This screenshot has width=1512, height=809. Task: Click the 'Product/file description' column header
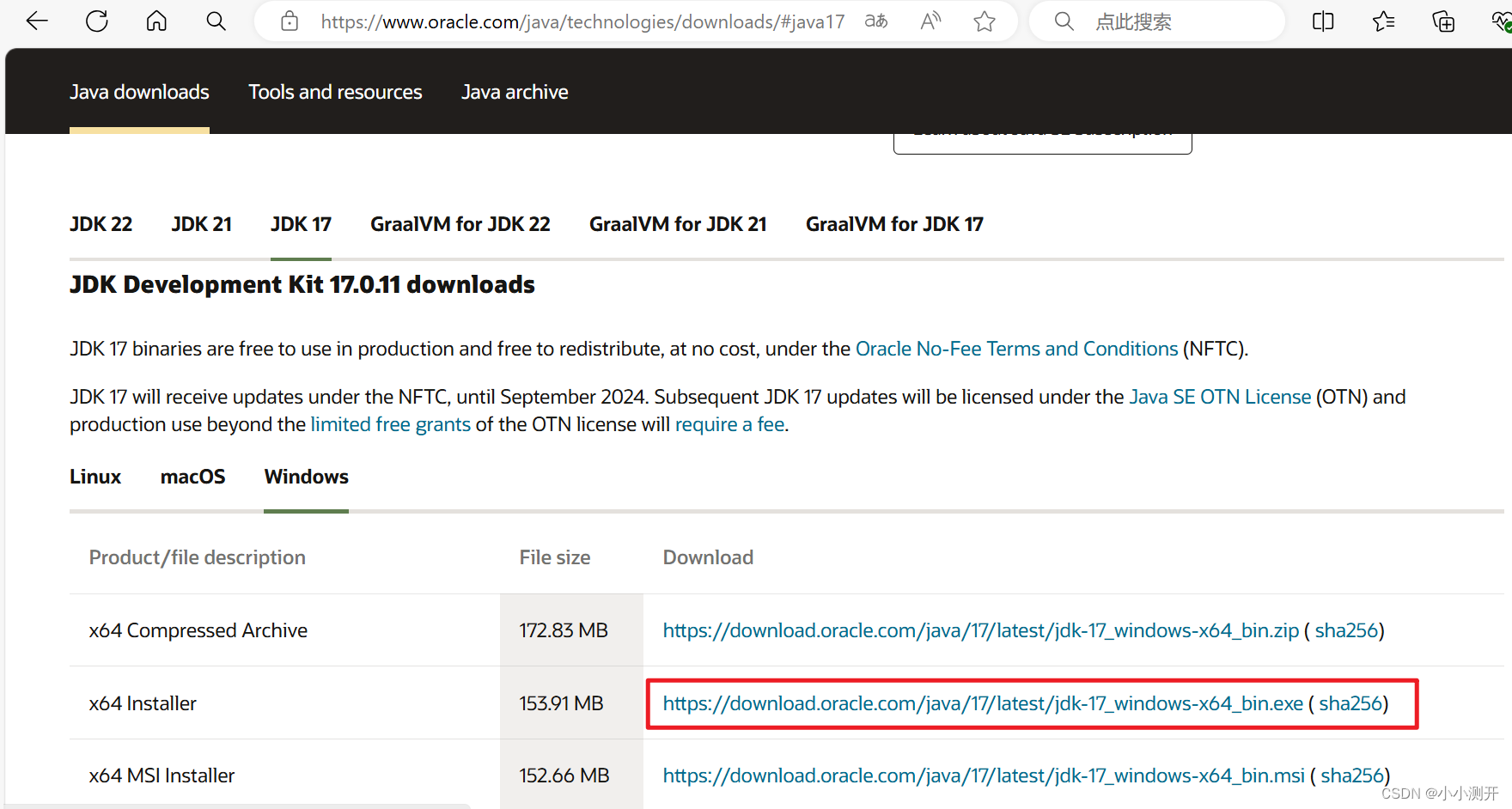[x=198, y=557]
